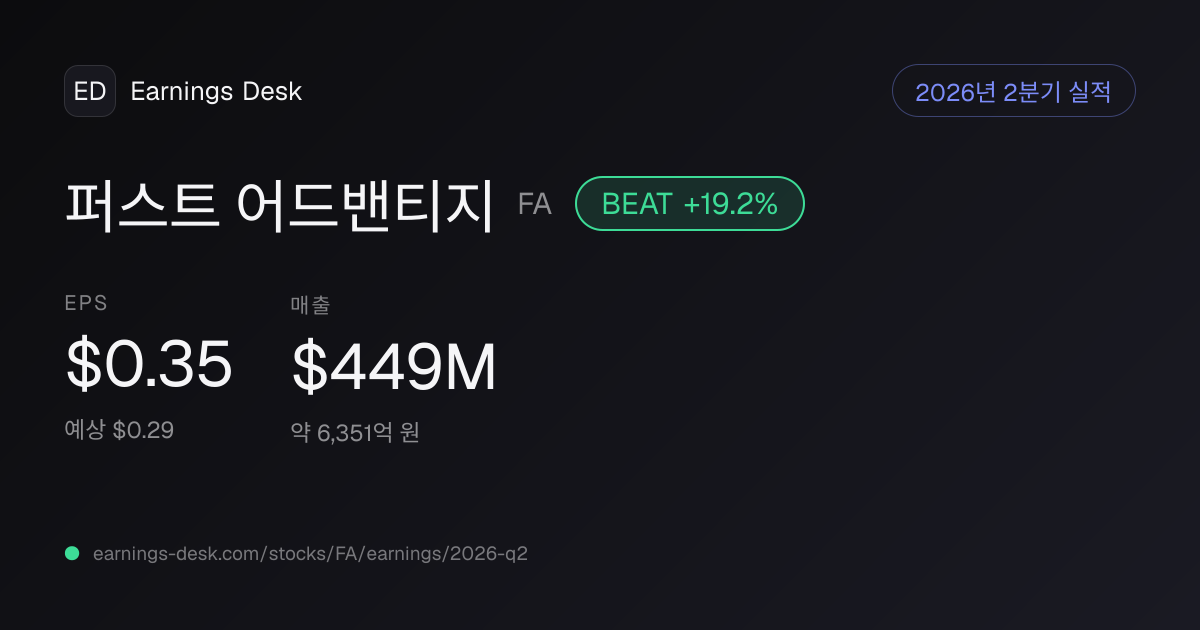Open the Earnings Desk brand name
This screenshot has width=1200, height=630.
[216, 91]
